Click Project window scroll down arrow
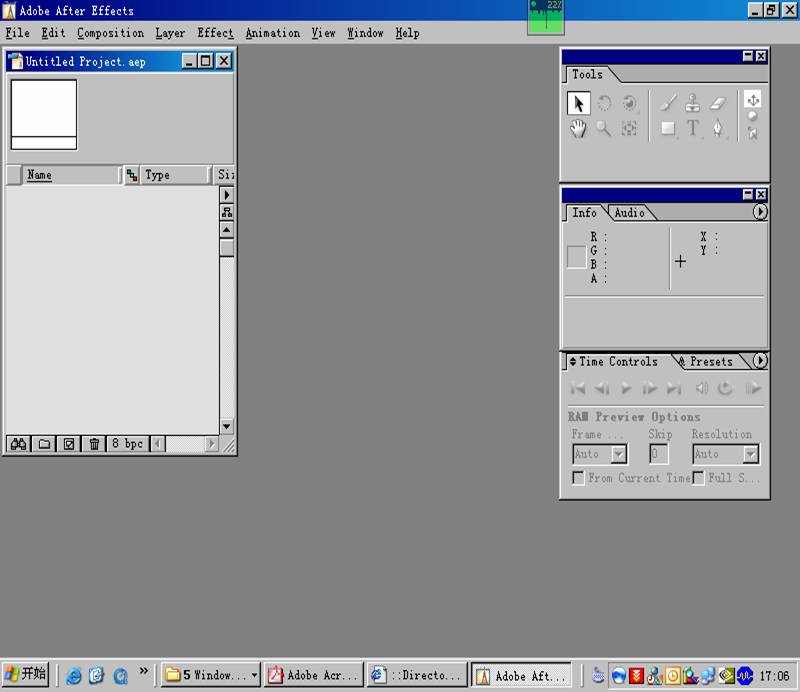Viewport: 800px width, 692px height. tap(227, 426)
